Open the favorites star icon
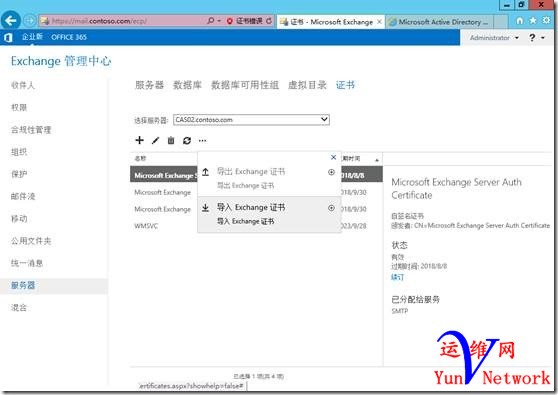Viewport: 558px width, 395px height. tap(533, 21)
